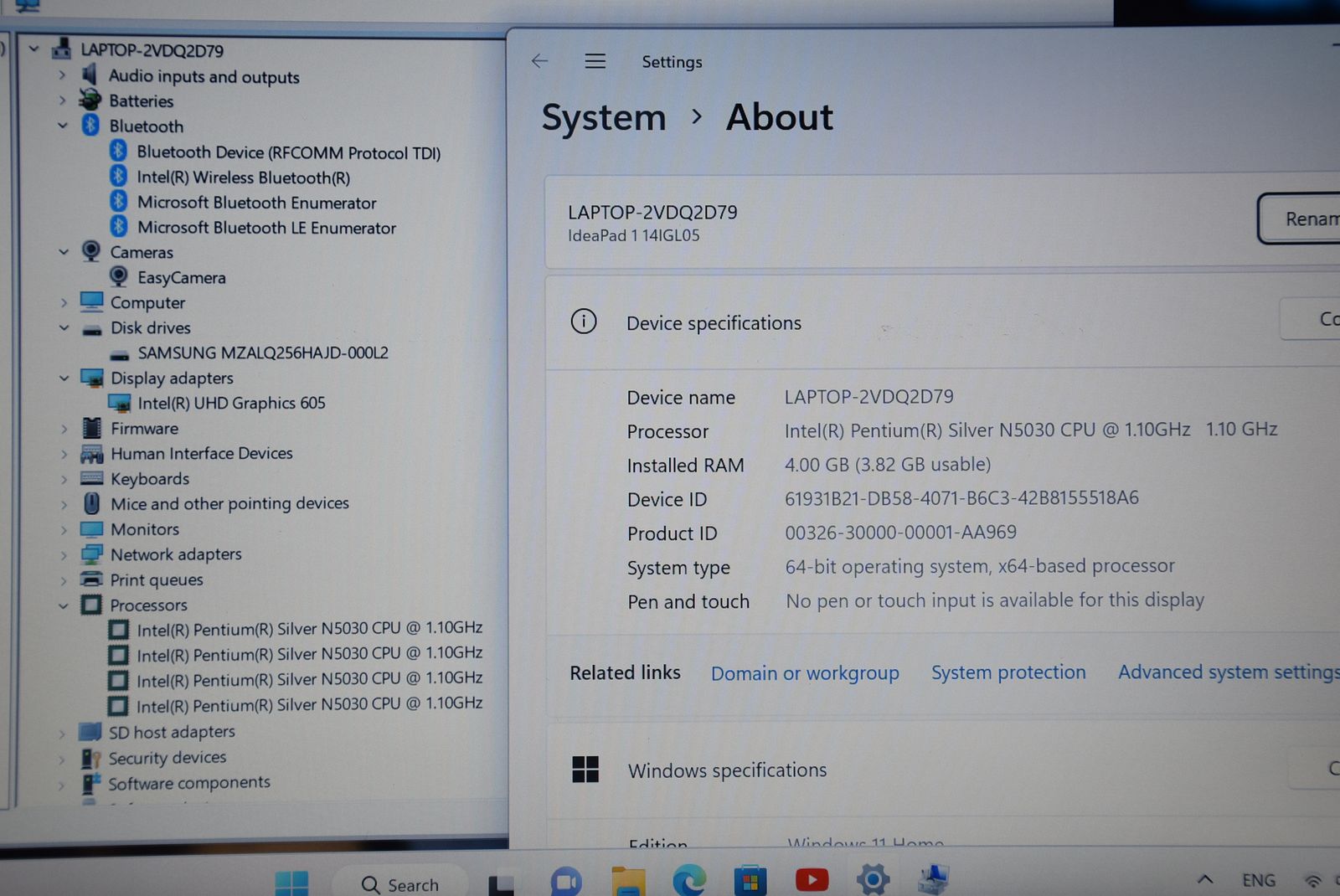Click System in the breadcrumb
This screenshot has height=896, width=1340.
click(x=604, y=118)
